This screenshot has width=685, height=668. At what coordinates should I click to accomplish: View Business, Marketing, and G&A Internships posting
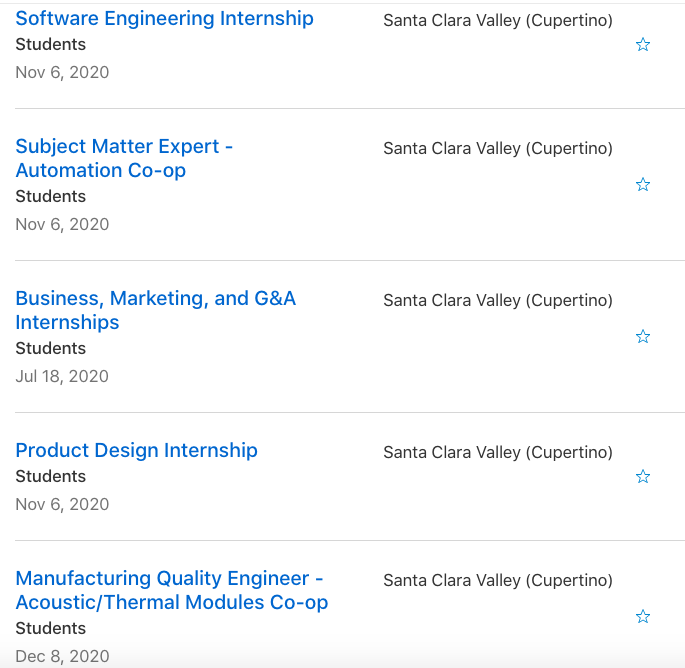[155, 310]
